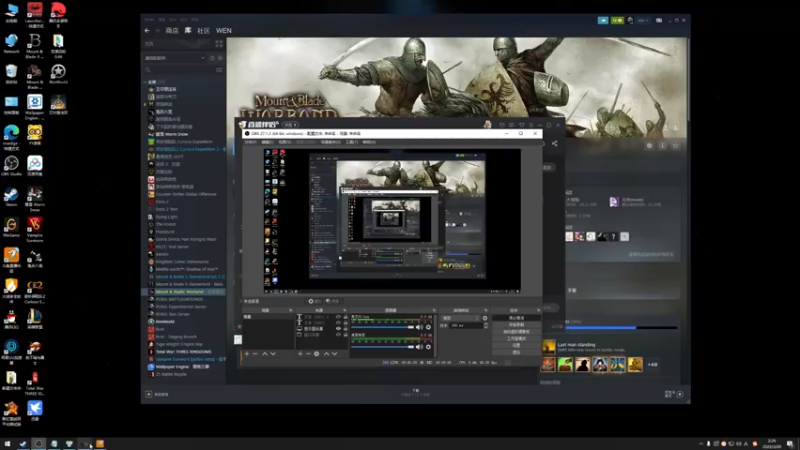Click Steam's back navigation arrow
This screenshot has height=450, width=800.
click(148, 31)
